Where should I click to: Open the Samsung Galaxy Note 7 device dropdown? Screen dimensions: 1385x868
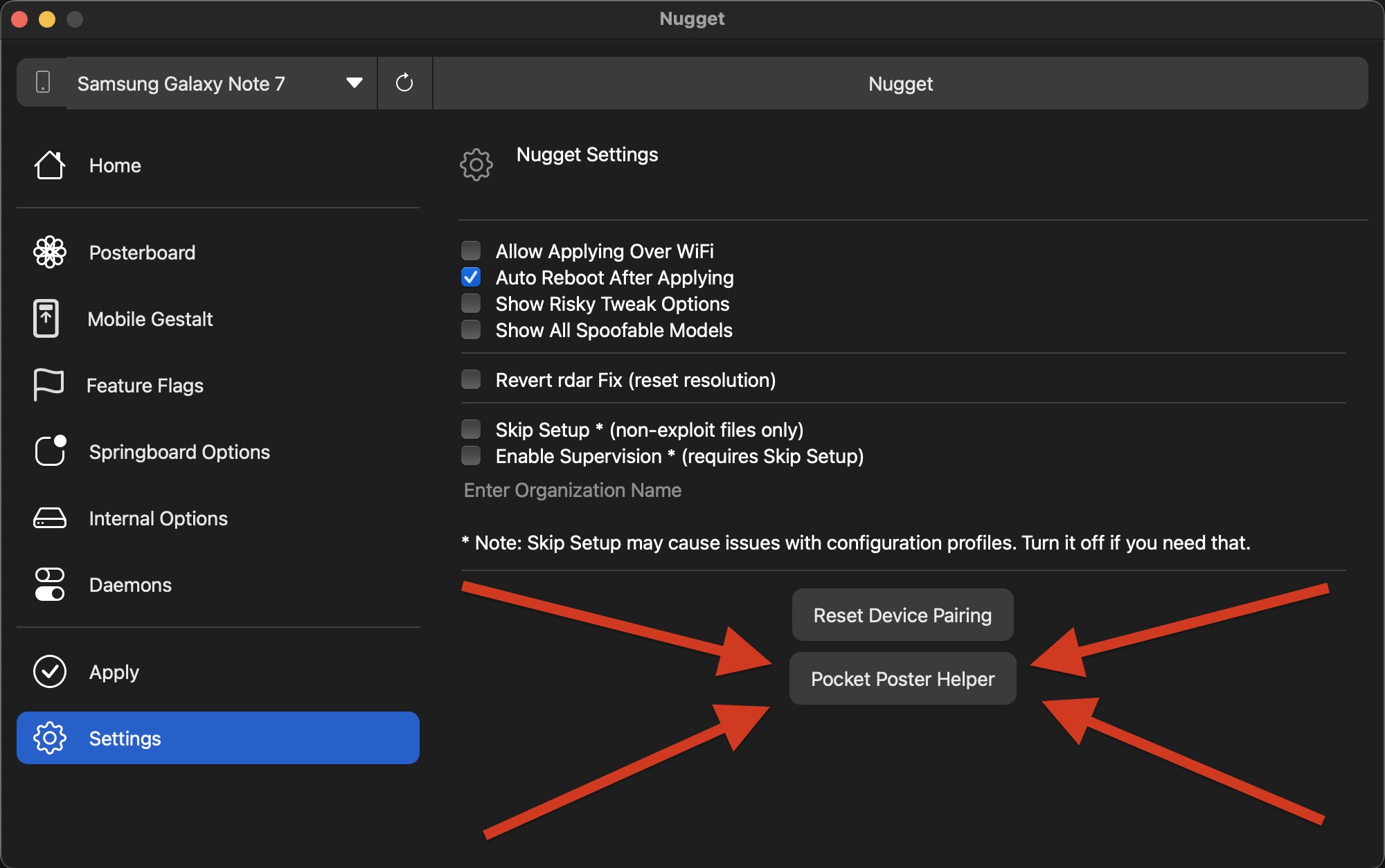222,83
